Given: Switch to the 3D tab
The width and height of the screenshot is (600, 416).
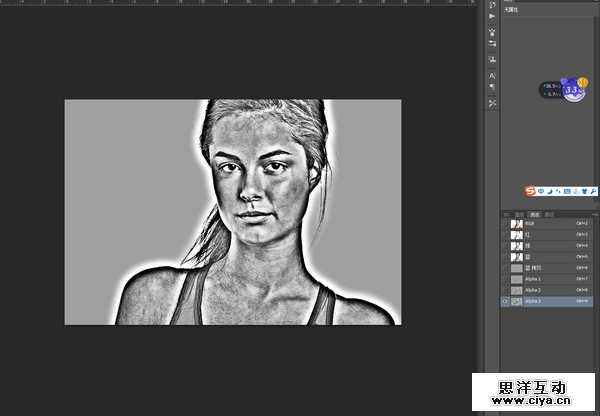Looking at the screenshot, I should point(507,214).
